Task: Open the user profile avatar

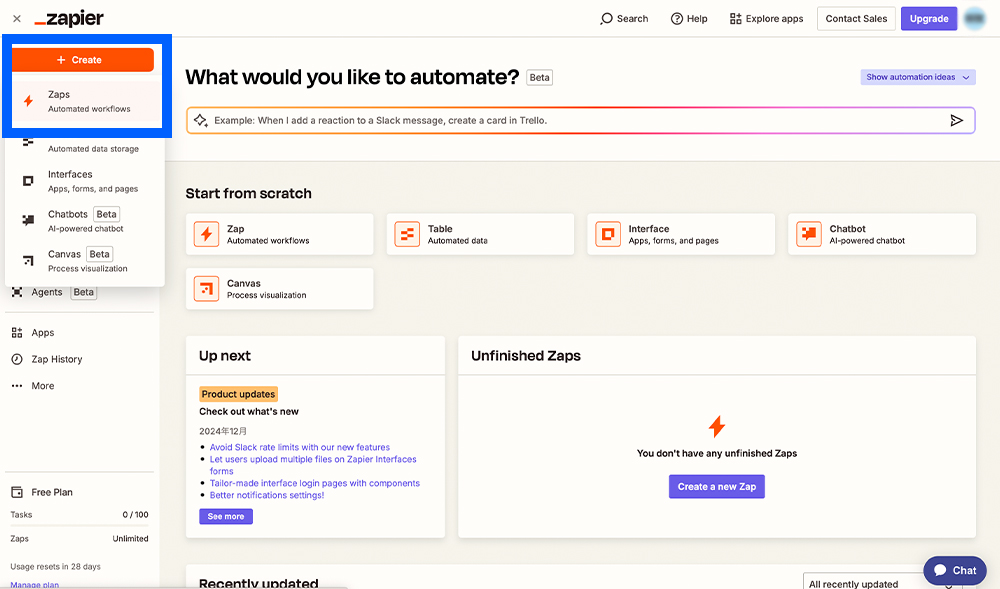Action: click(x=974, y=18)
